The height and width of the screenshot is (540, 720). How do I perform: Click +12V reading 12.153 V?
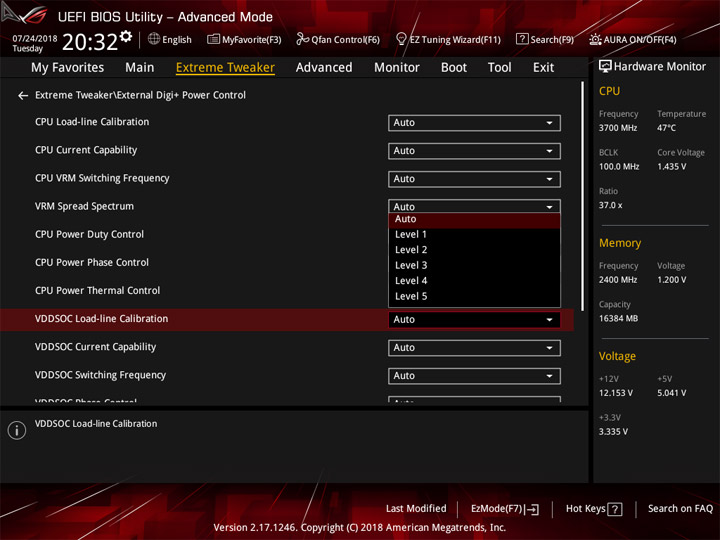pos(616,393)
